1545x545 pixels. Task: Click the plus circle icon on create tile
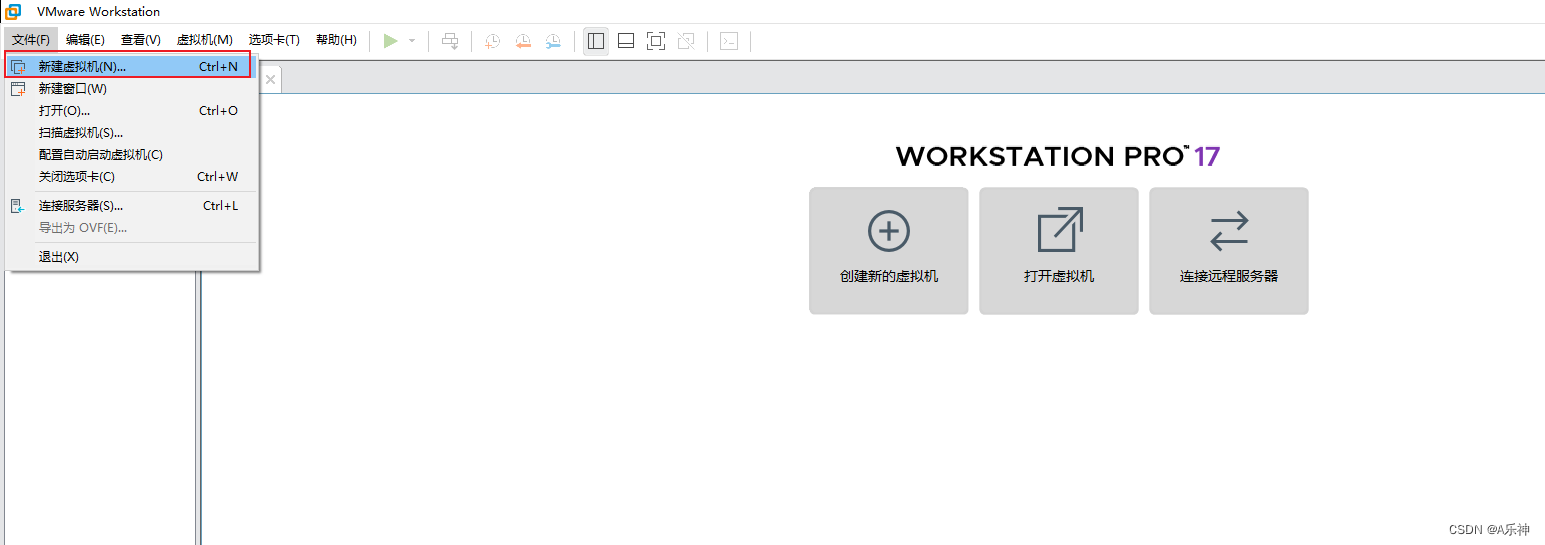(889, 230)
